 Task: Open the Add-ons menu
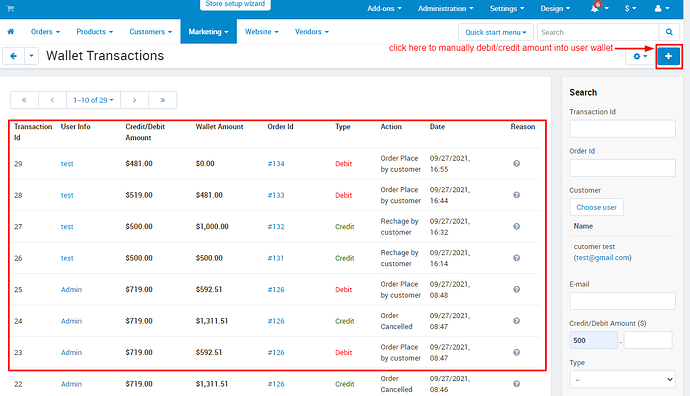384,8
